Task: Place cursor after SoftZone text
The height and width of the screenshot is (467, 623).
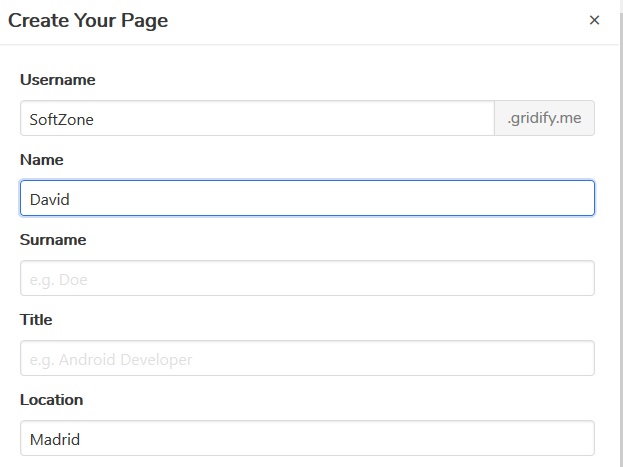Action: [96, 119]
